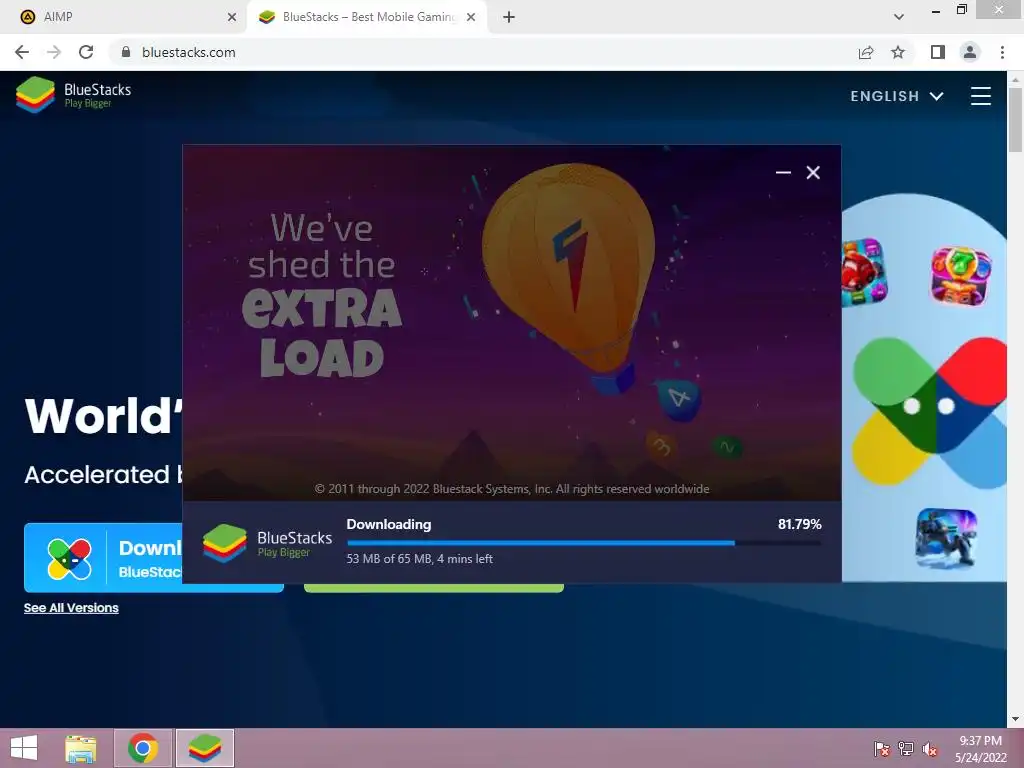1024x768 pixels.
Task: Share this page icon in address bar
Action: click(x=866, y=52)
